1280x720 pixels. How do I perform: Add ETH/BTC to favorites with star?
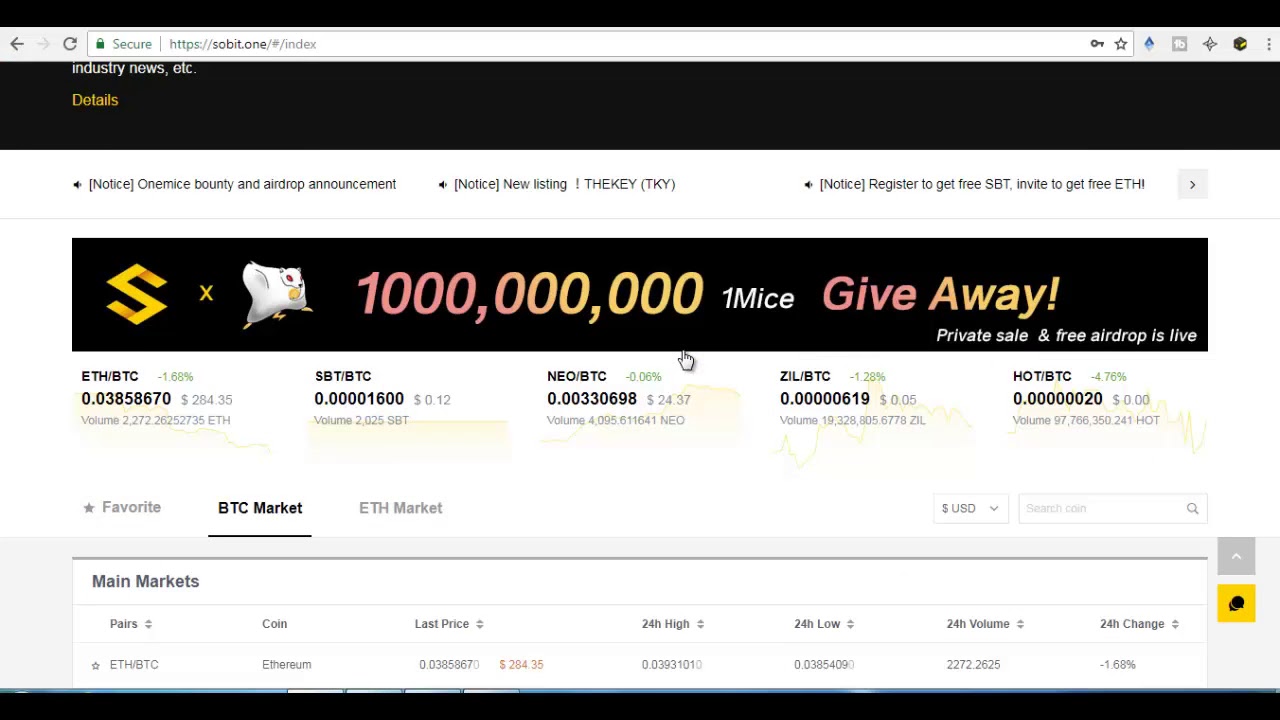[x=96, y=665]
